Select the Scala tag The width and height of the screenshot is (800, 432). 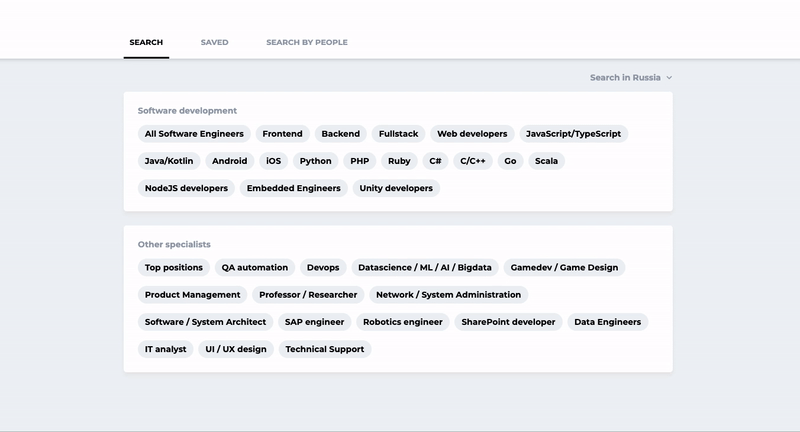coord(546,161)
